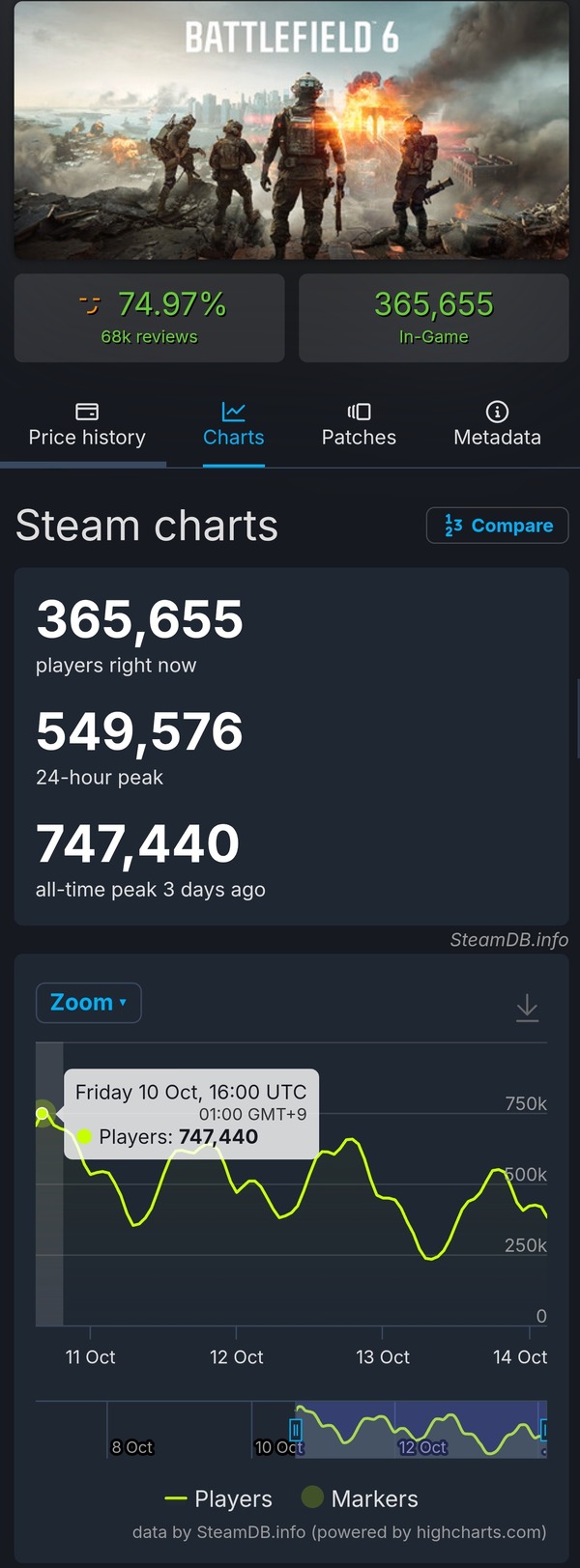Click the right navigator range handle
580x1568 pixels.
[x=544, y=1429]
